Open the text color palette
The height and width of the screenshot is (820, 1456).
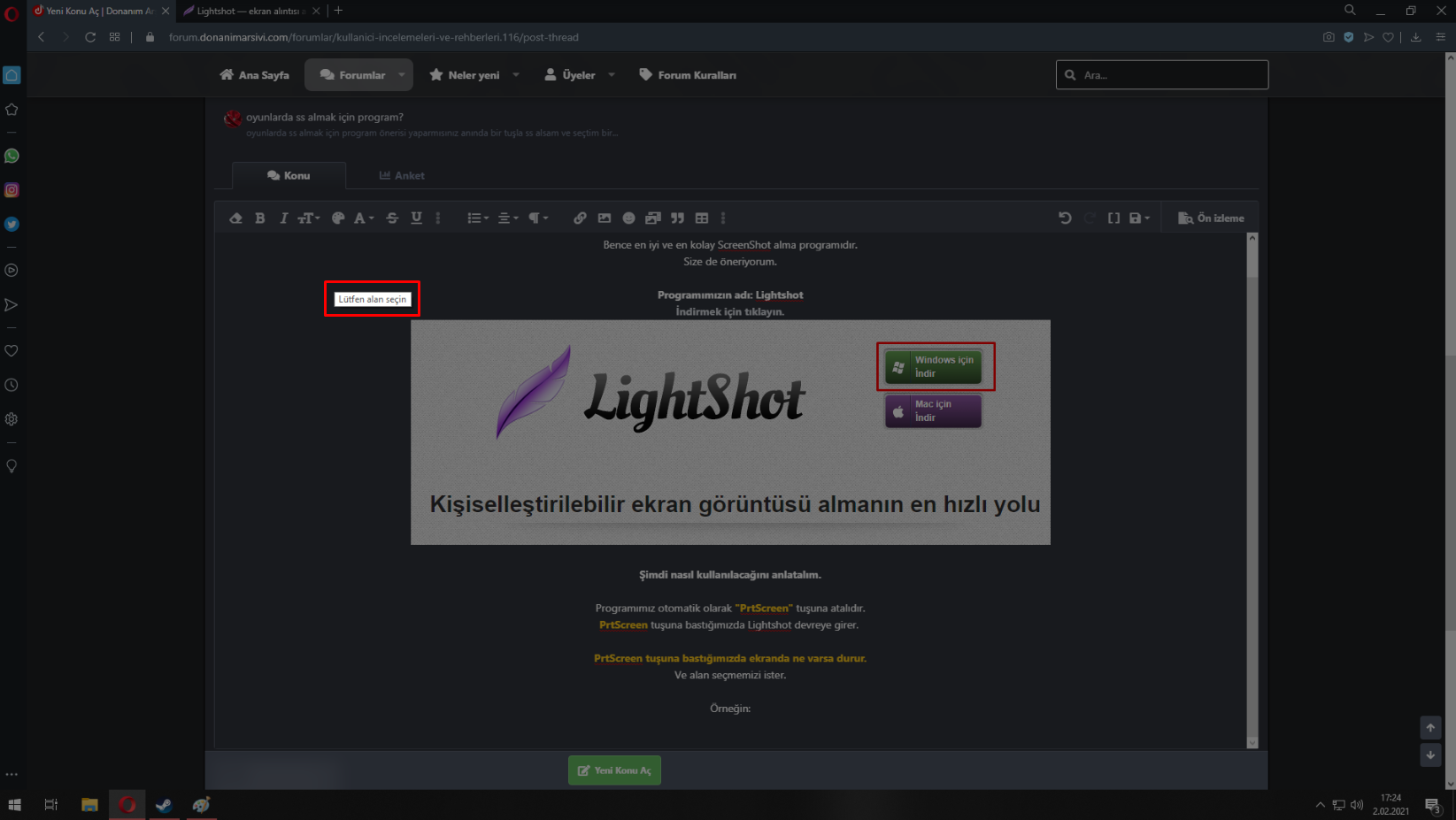(x=338, y=218)
